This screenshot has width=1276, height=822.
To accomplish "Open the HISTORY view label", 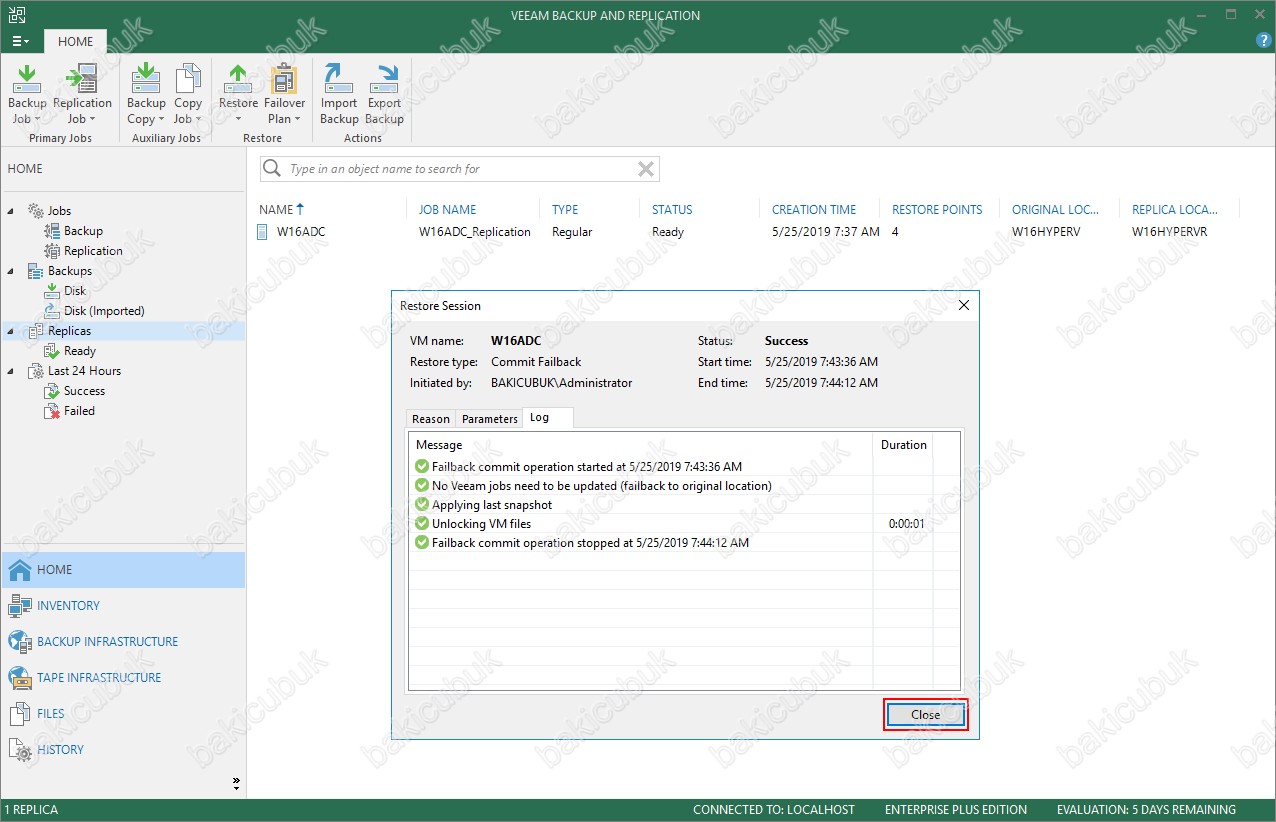I will [60, 750].
